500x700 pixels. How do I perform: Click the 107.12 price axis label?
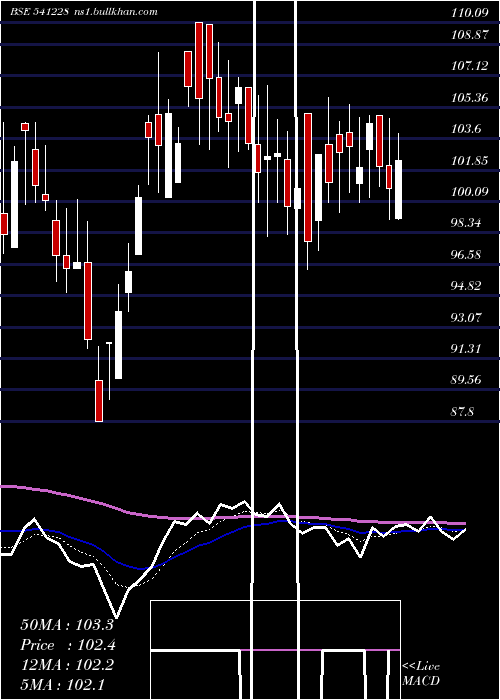pos(470,66)
